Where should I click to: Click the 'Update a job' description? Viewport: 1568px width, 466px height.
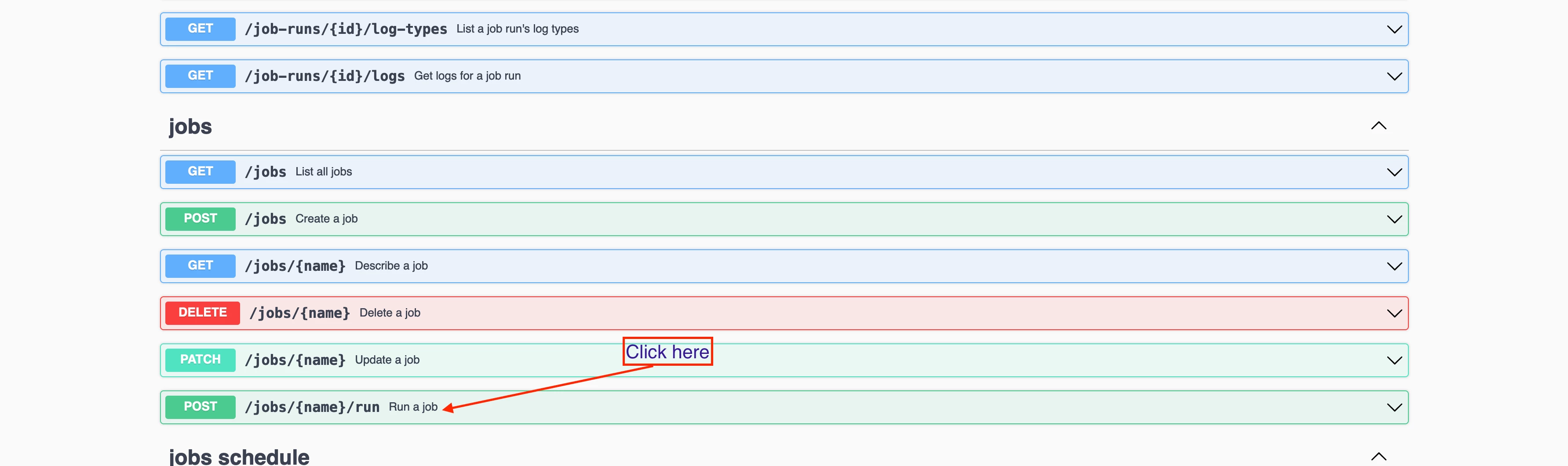[387, 360]
